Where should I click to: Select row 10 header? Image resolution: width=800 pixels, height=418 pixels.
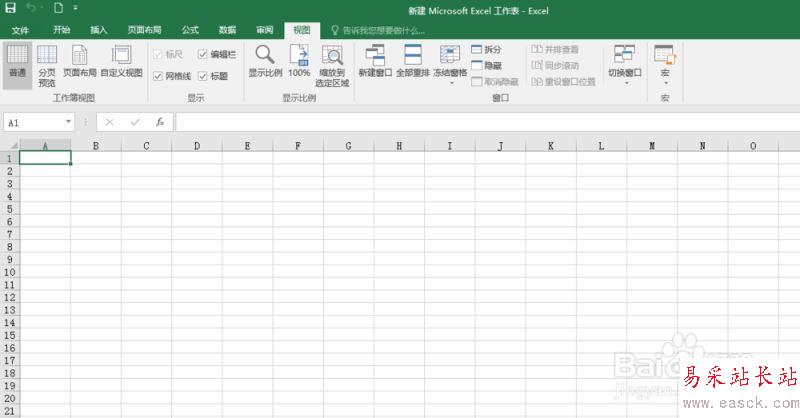10,272
